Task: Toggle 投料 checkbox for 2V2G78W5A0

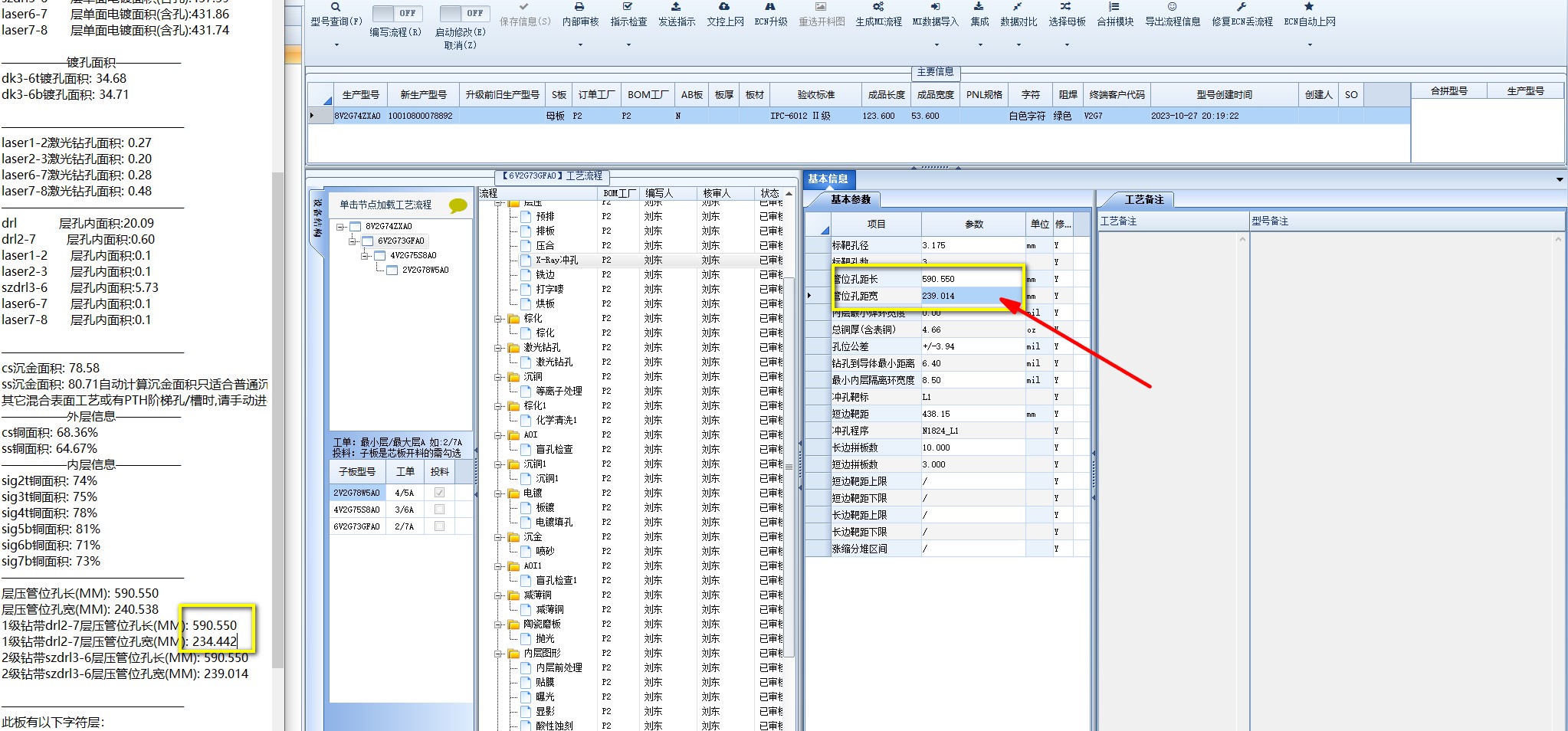Action: tap(439, 493)
